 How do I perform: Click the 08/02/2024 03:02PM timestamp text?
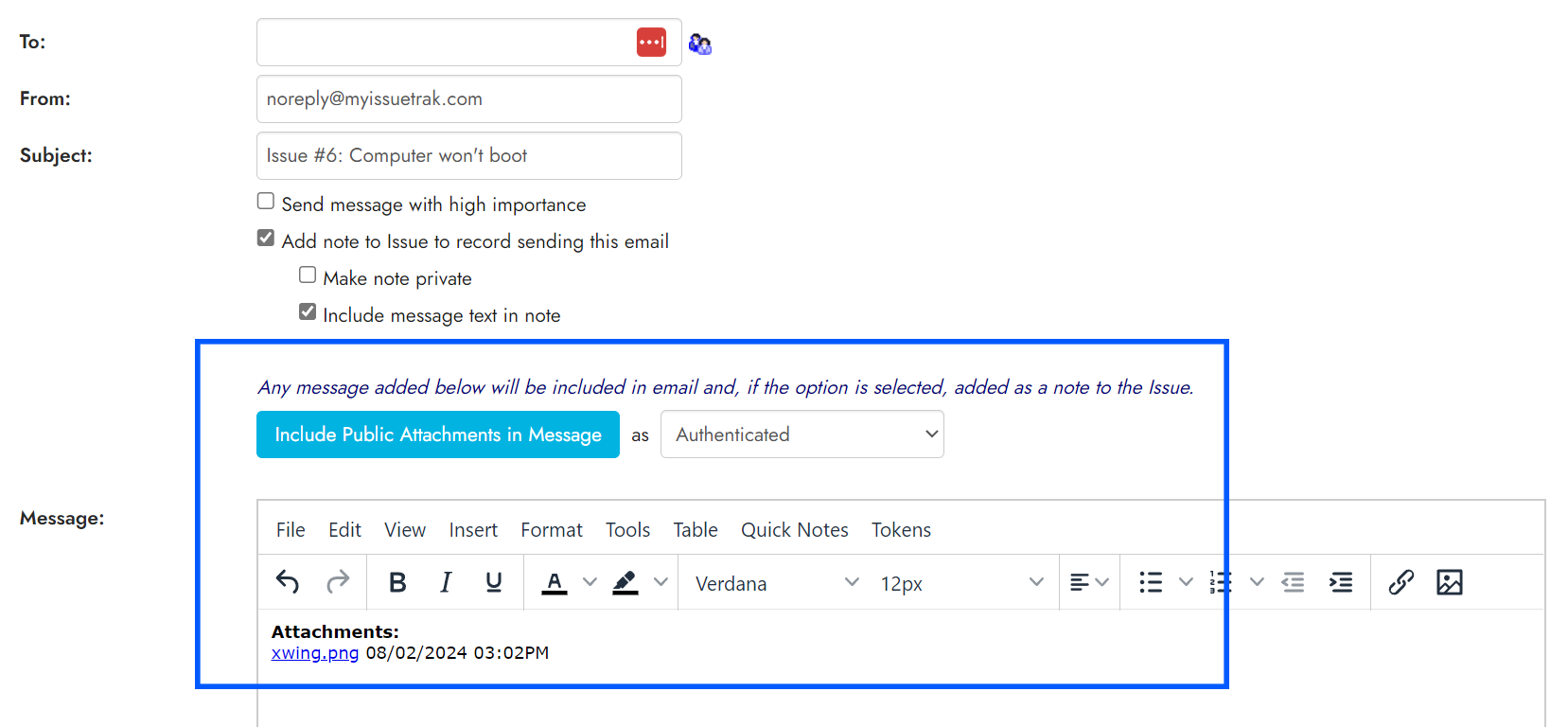[x=457, y=653]
